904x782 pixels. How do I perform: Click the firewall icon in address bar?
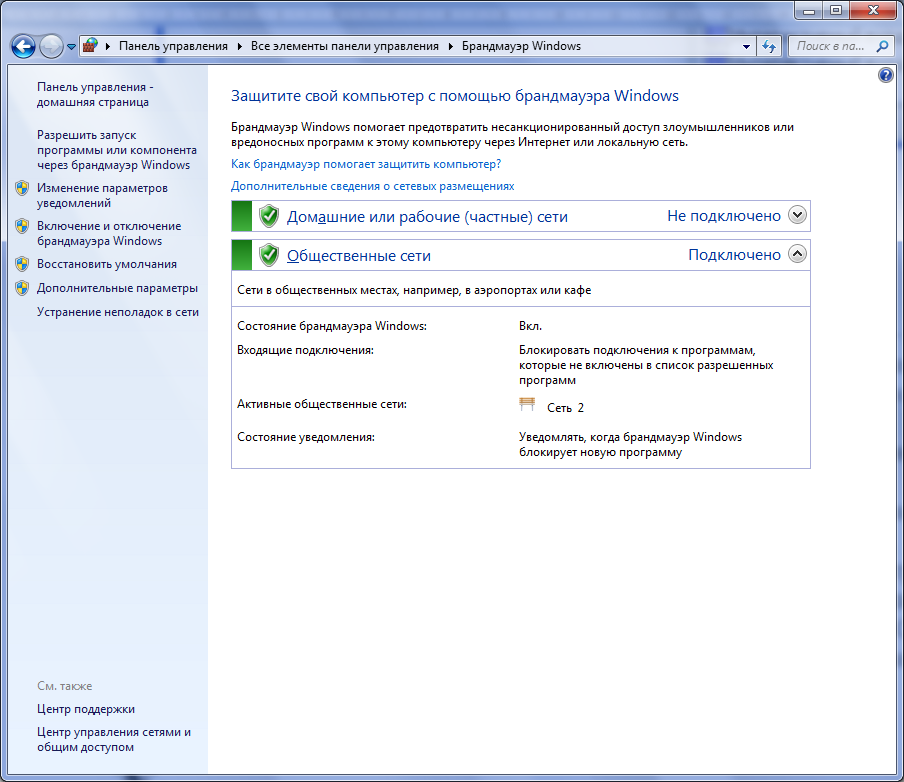(x=90, y=46)
